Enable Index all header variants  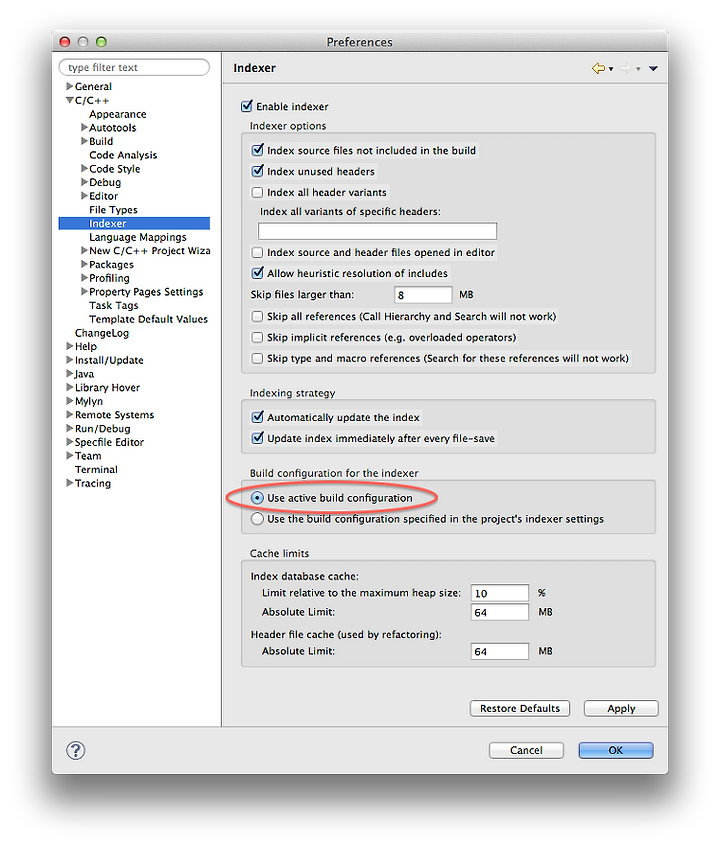pos(257,192)
